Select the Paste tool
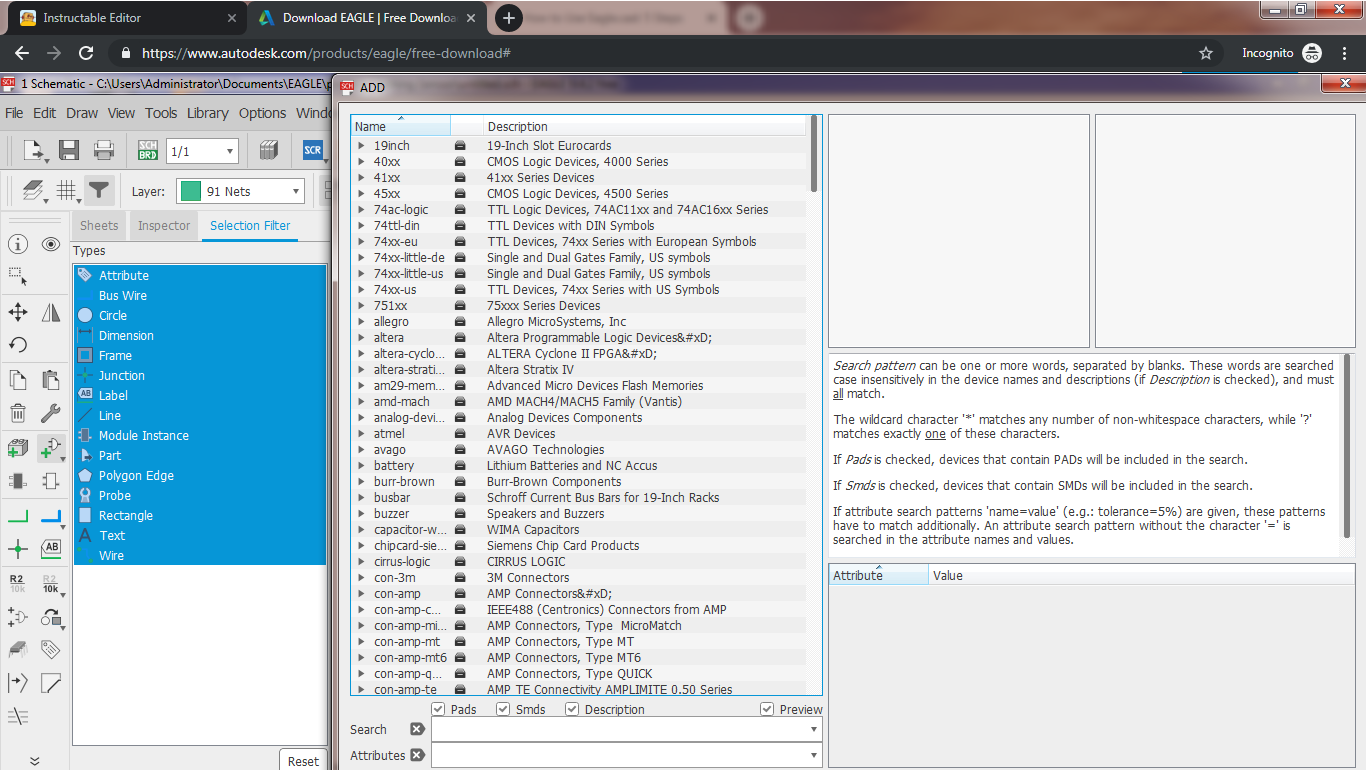 [51, 380]
